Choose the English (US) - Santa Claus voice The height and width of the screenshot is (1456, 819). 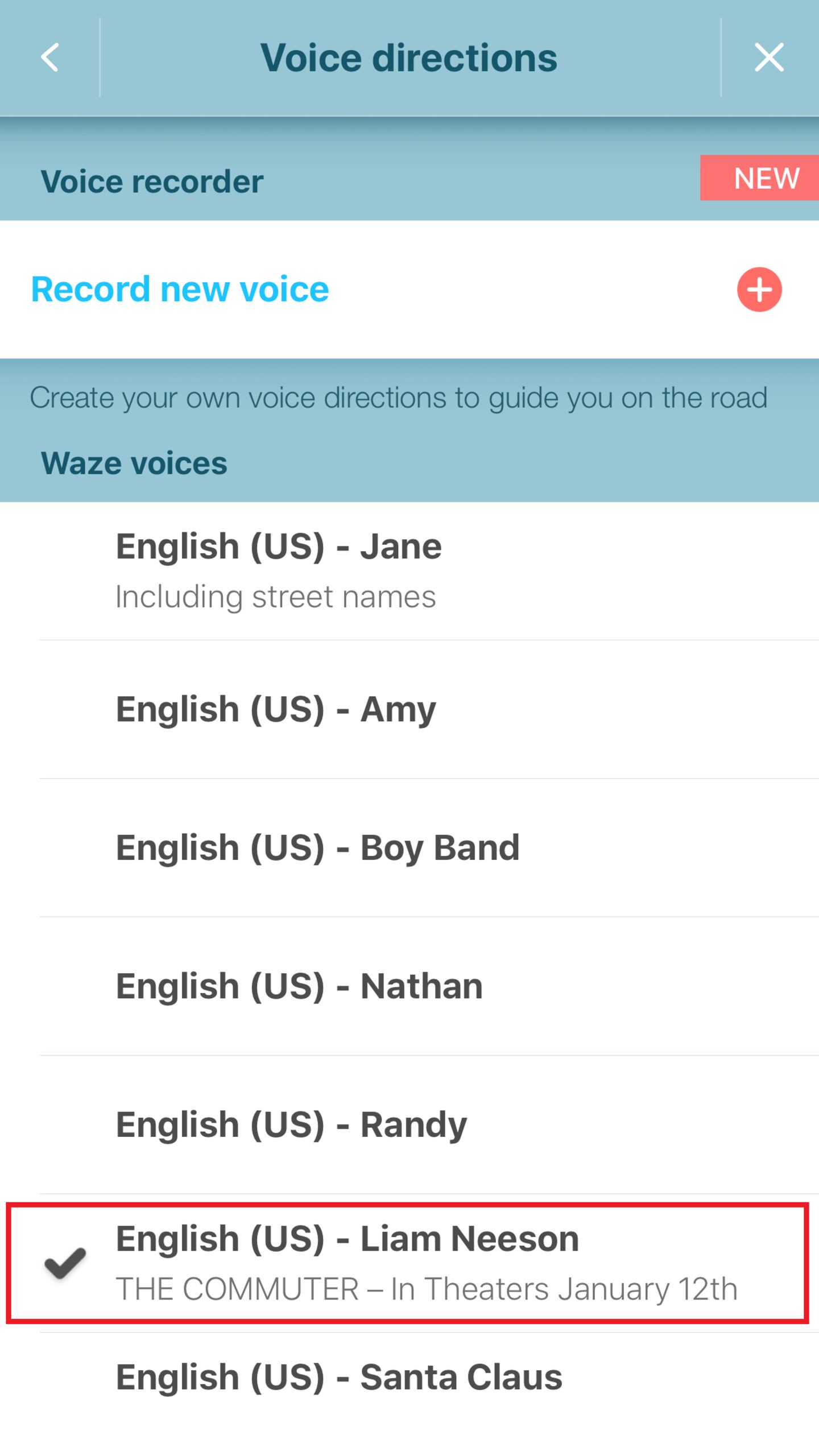tap(339, 1377)
